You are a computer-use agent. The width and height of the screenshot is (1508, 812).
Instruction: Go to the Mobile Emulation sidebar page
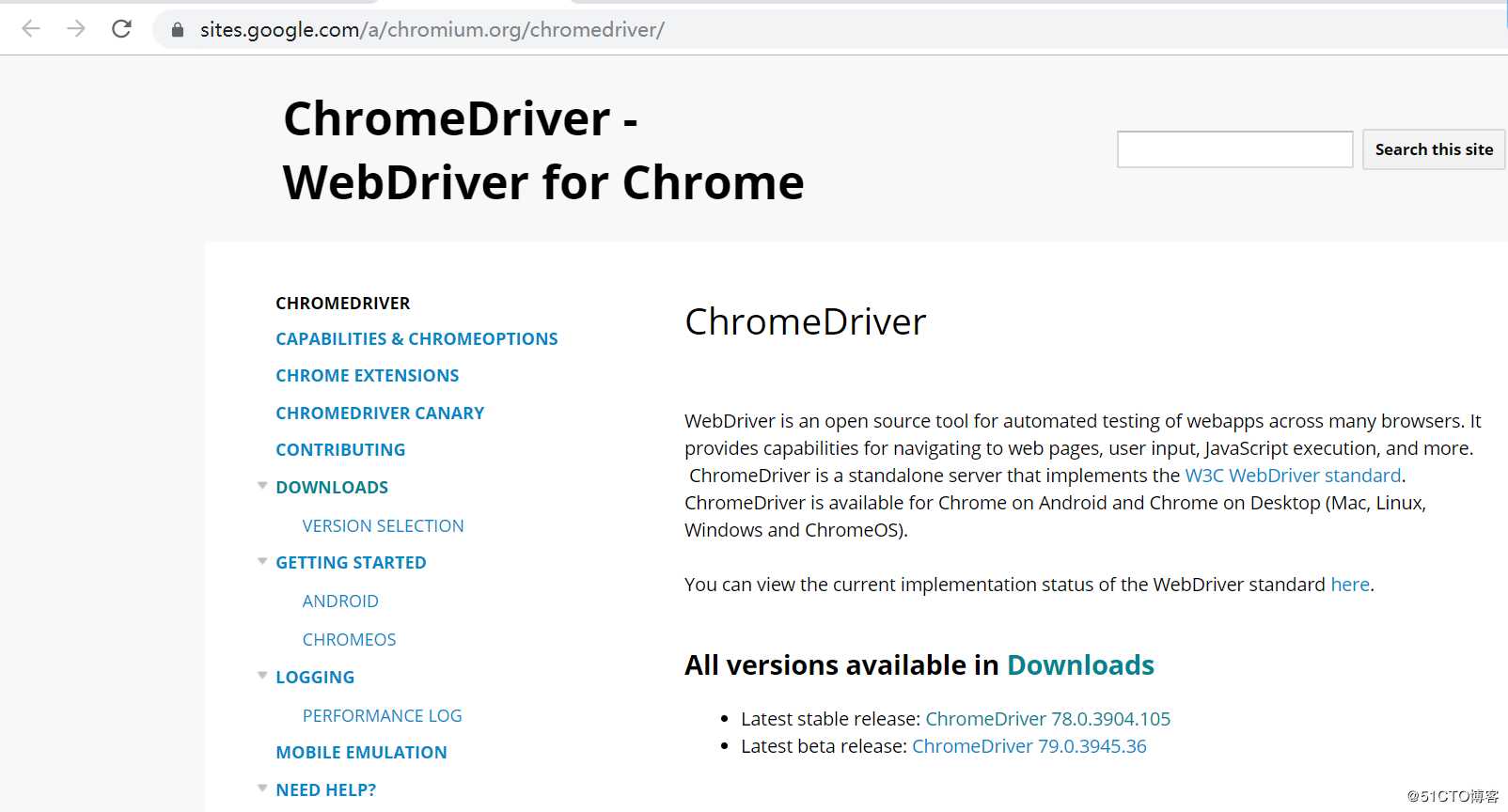(x=361, y=753)
